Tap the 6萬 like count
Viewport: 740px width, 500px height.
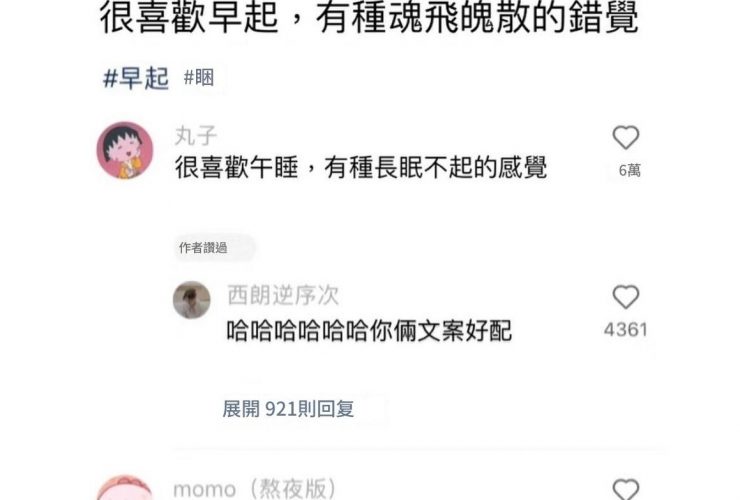click(x=630, y=170)
